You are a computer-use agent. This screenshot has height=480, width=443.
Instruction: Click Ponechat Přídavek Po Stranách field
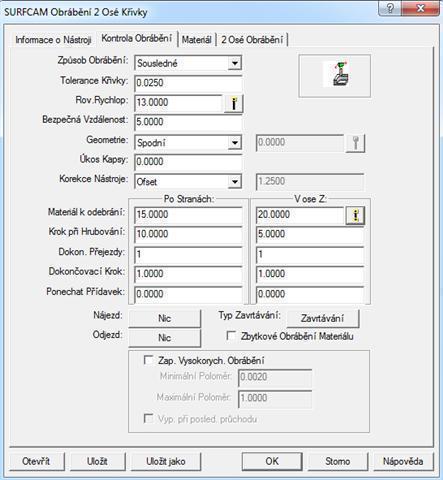pyautogui.click(x=188, y=294)
